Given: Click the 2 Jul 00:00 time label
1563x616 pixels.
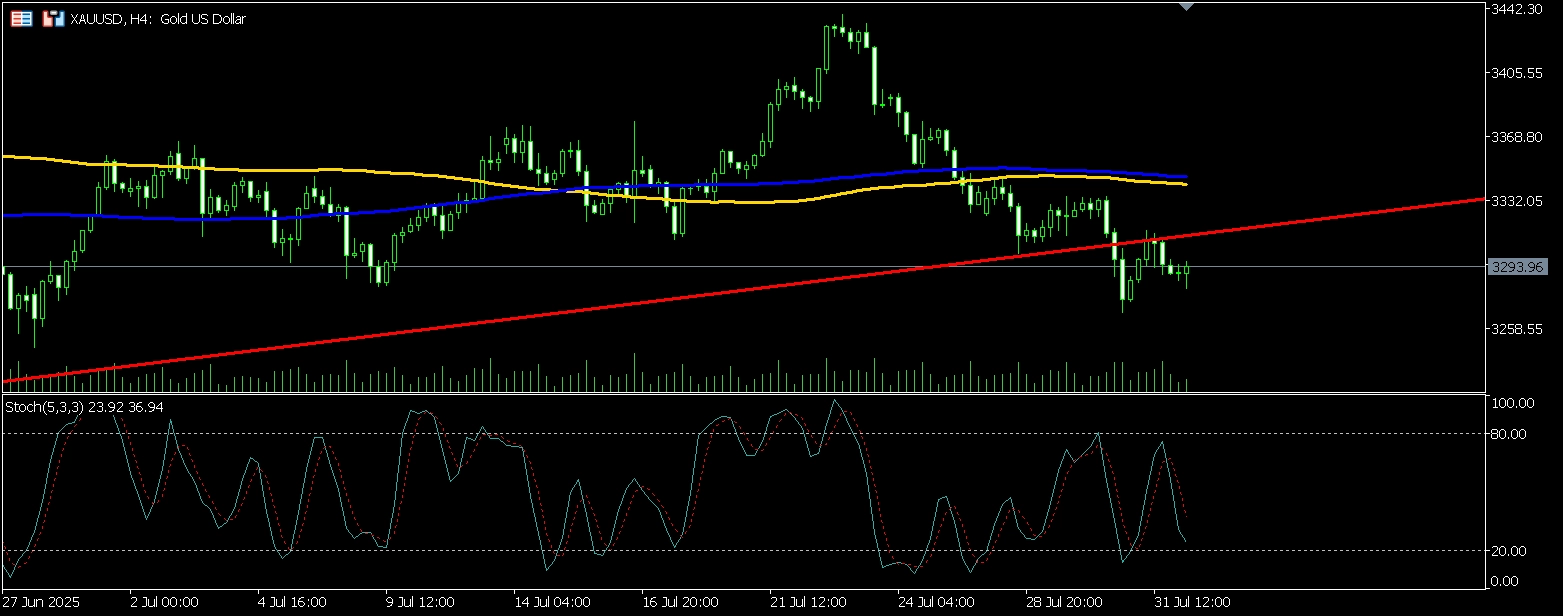Looking at the screenshot, I should (x=164, y=603).
